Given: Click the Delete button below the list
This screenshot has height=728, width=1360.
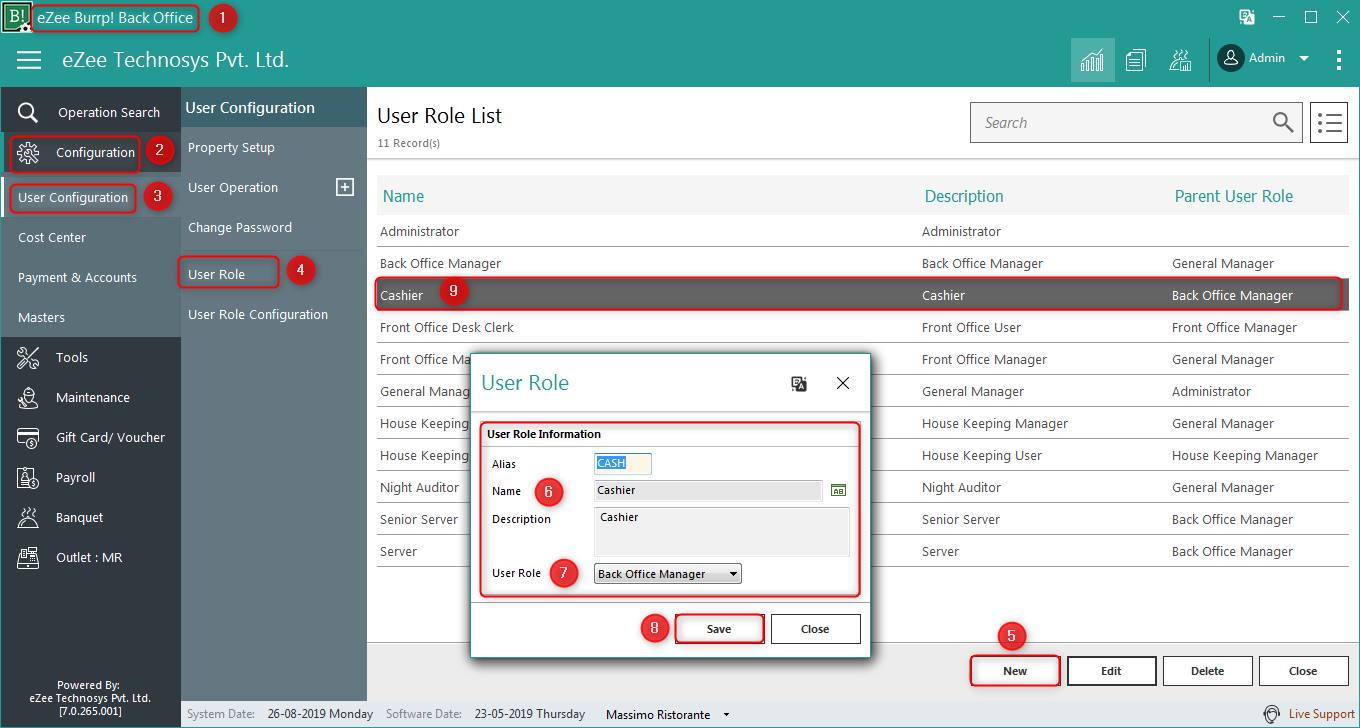Looking at the screenshot, I should tap(1207, 671).
